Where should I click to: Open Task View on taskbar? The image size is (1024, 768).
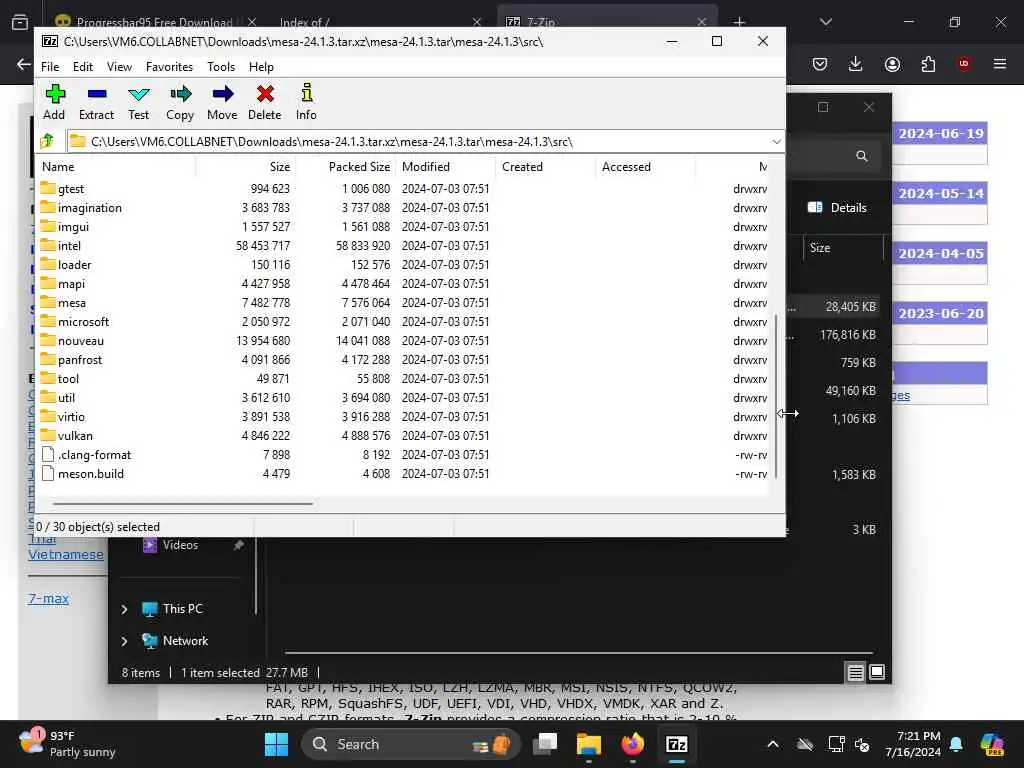pos(545,744)
